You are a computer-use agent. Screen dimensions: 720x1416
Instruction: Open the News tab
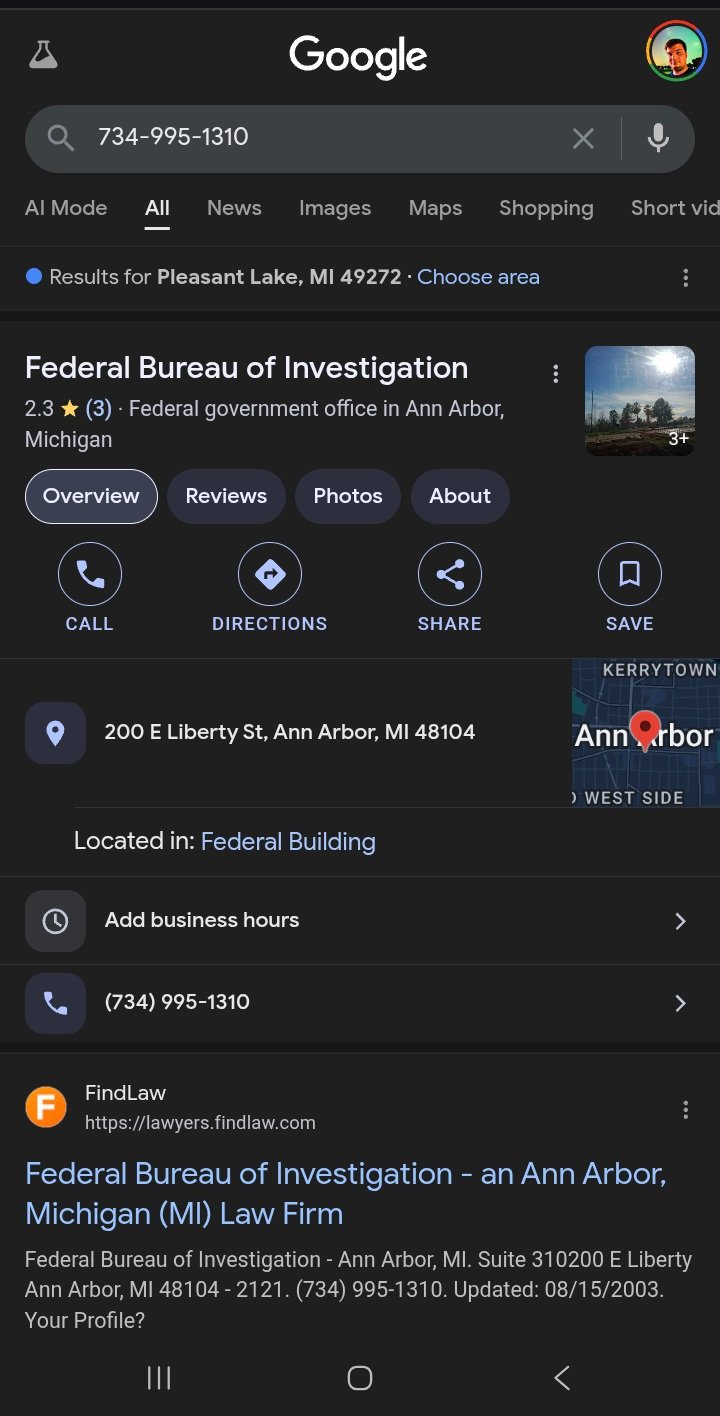pyautogui.click(x=234, y=208)
